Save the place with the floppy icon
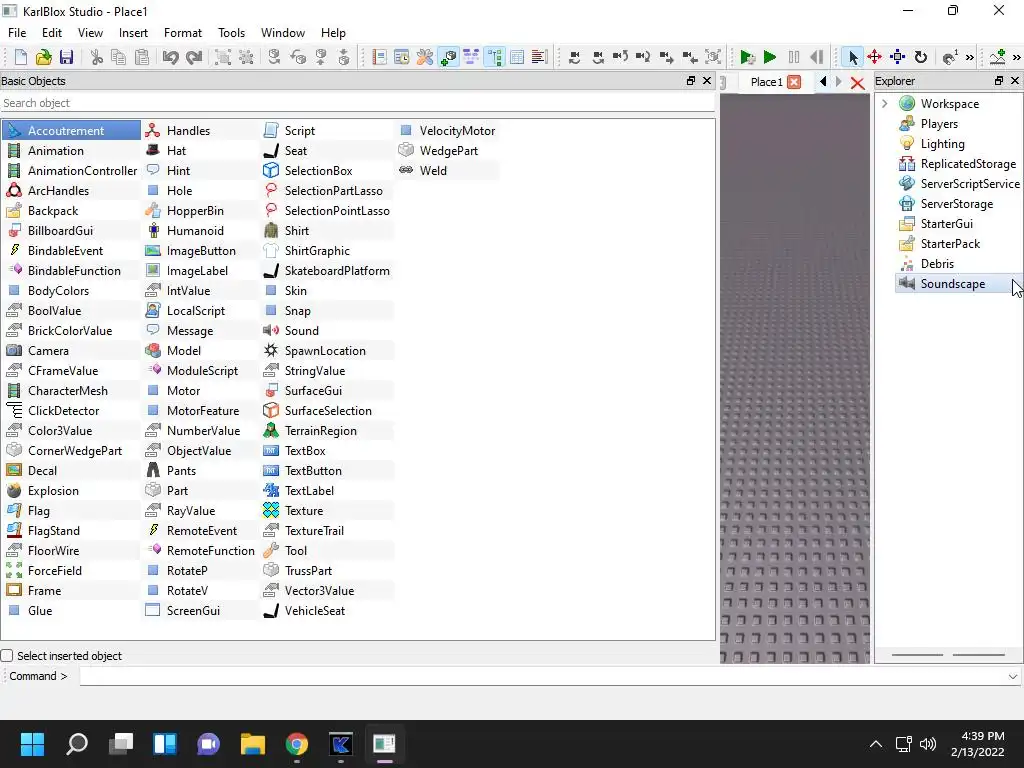1024x768 pixels. [x=66, y=57]
